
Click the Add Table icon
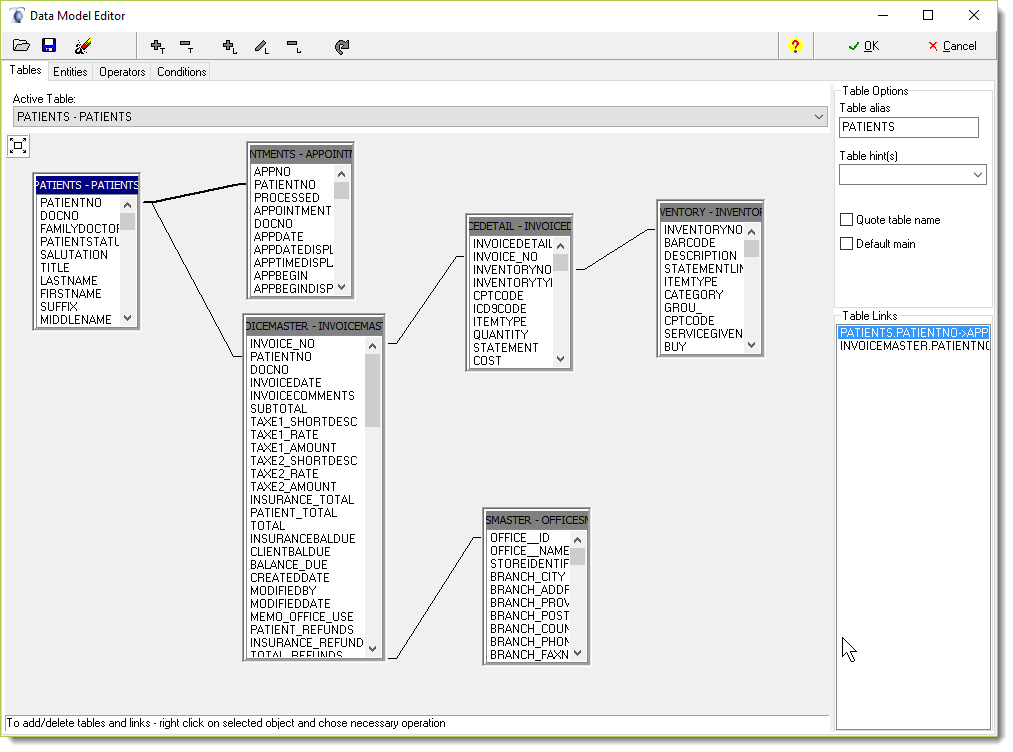(157, 46)
